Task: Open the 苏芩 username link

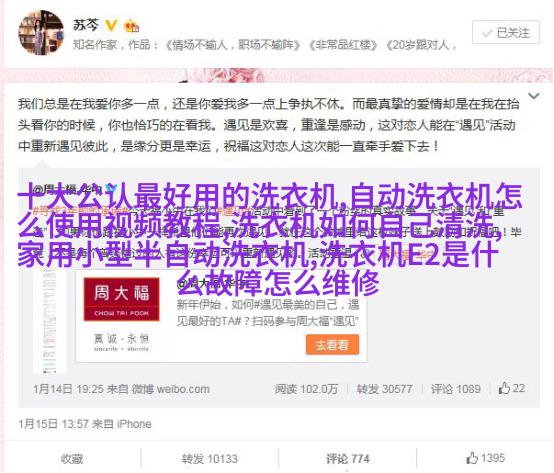Action: 86,25
